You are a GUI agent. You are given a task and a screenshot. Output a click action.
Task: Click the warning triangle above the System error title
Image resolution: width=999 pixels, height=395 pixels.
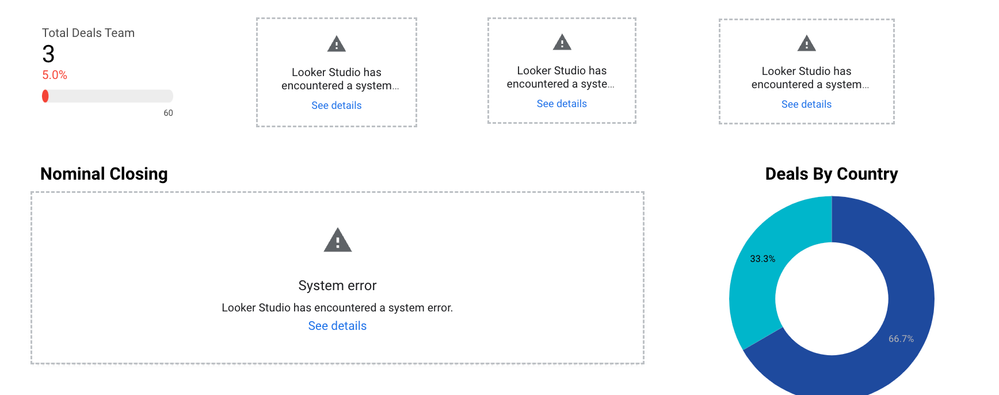[338, 240]
